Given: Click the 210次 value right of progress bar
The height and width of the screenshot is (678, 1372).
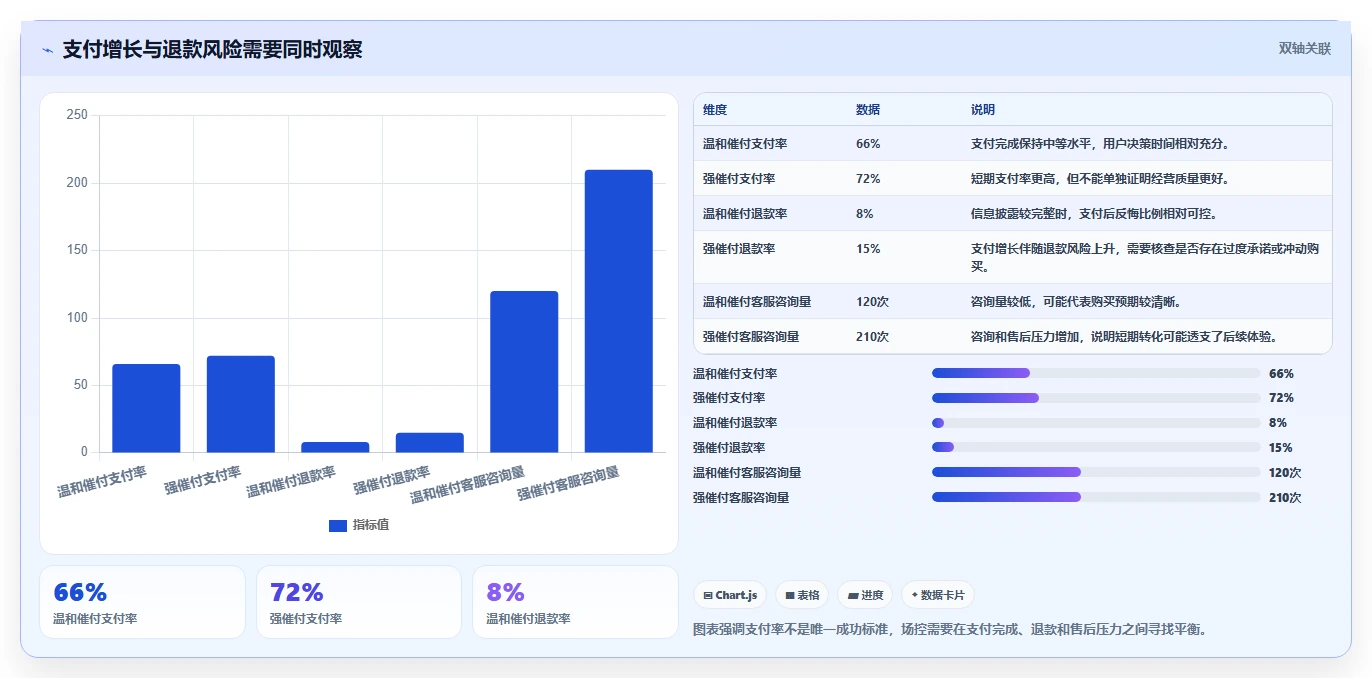Looking at the screenshot, I should [1285, 498].
